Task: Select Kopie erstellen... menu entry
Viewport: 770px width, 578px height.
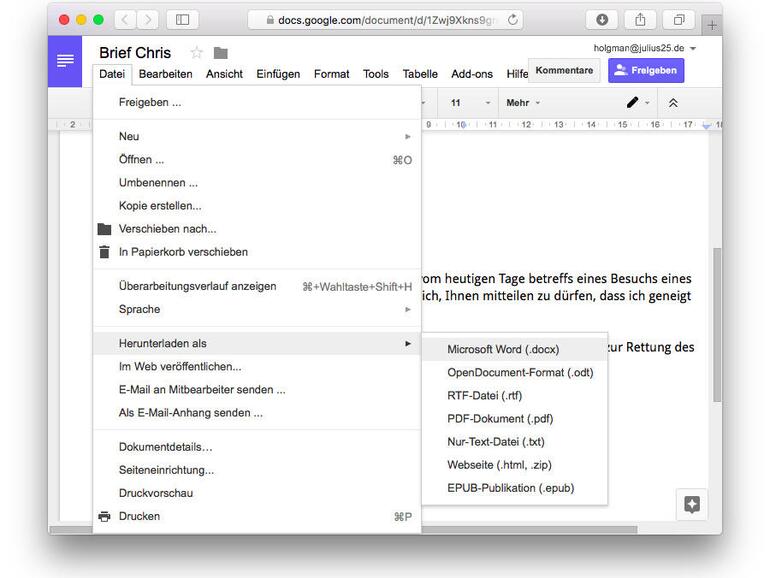Action: point(257,206)
